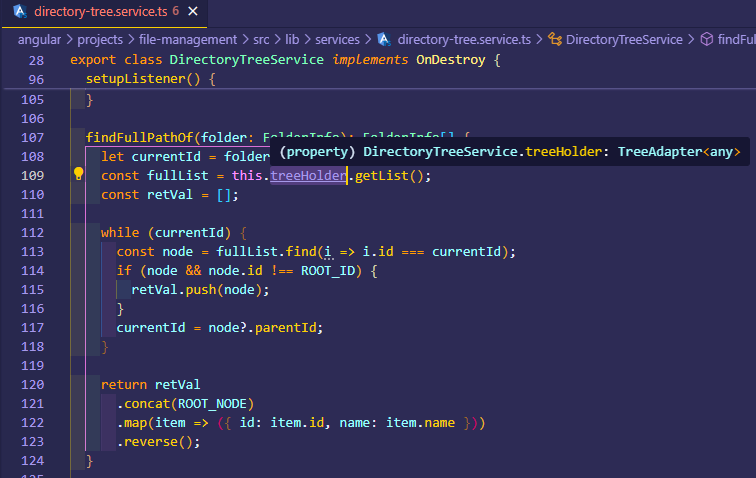756x478 pixels.
Task: Click the 'src' breadcrumb segment
Action: pos(263,40)
